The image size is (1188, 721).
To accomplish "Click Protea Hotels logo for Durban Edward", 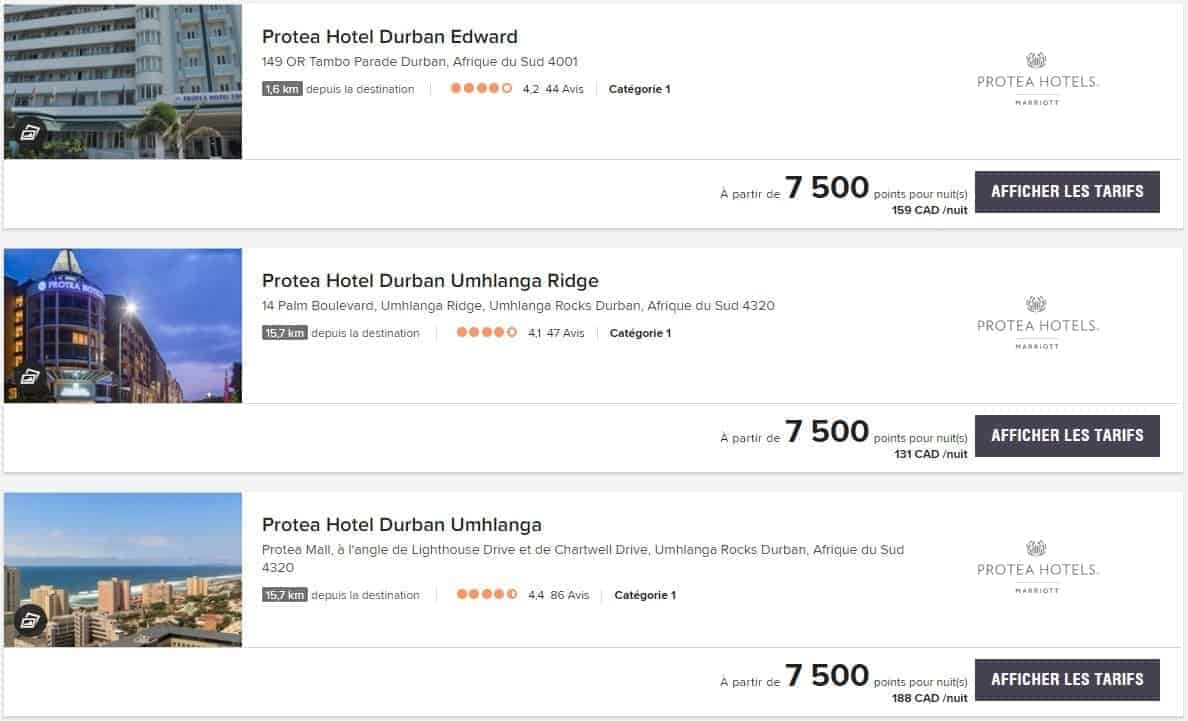I will [x=1037, y=80].
